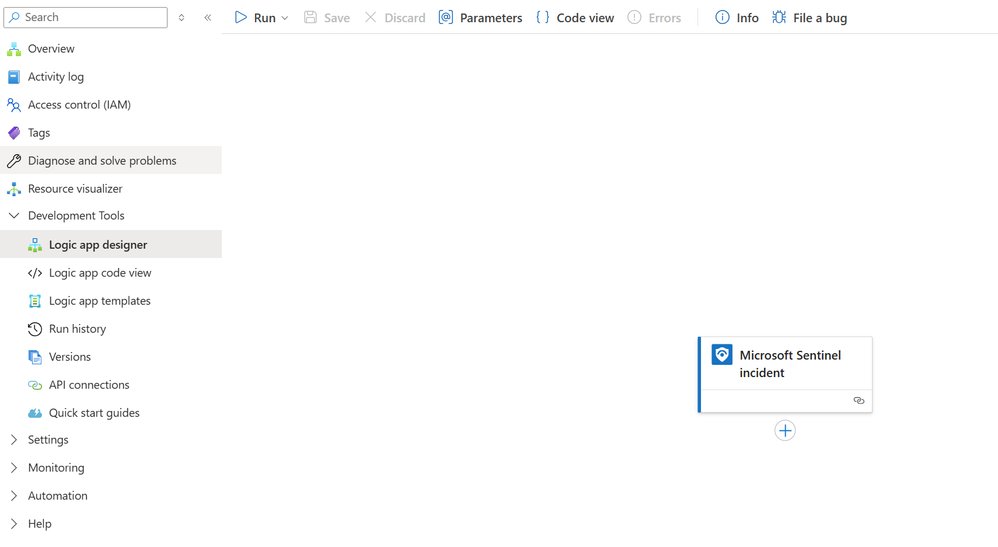Open the Overview page
The width and height of the screenshot is (998, 547).
point(111,48)
